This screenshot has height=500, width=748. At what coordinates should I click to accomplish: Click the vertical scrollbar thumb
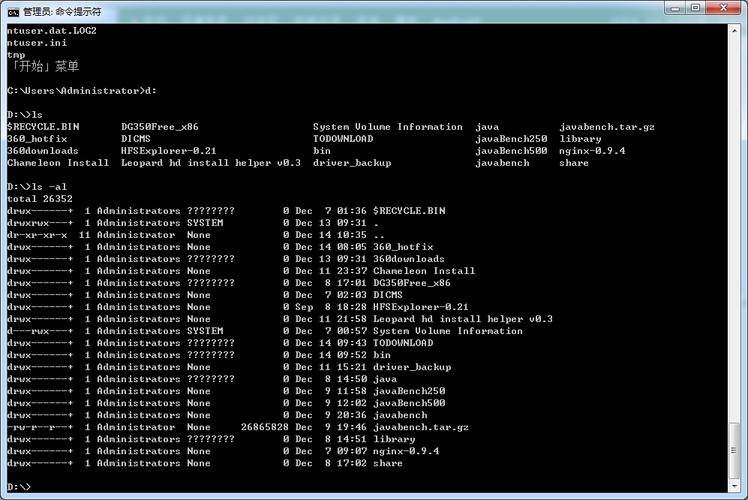pos(734,450)
